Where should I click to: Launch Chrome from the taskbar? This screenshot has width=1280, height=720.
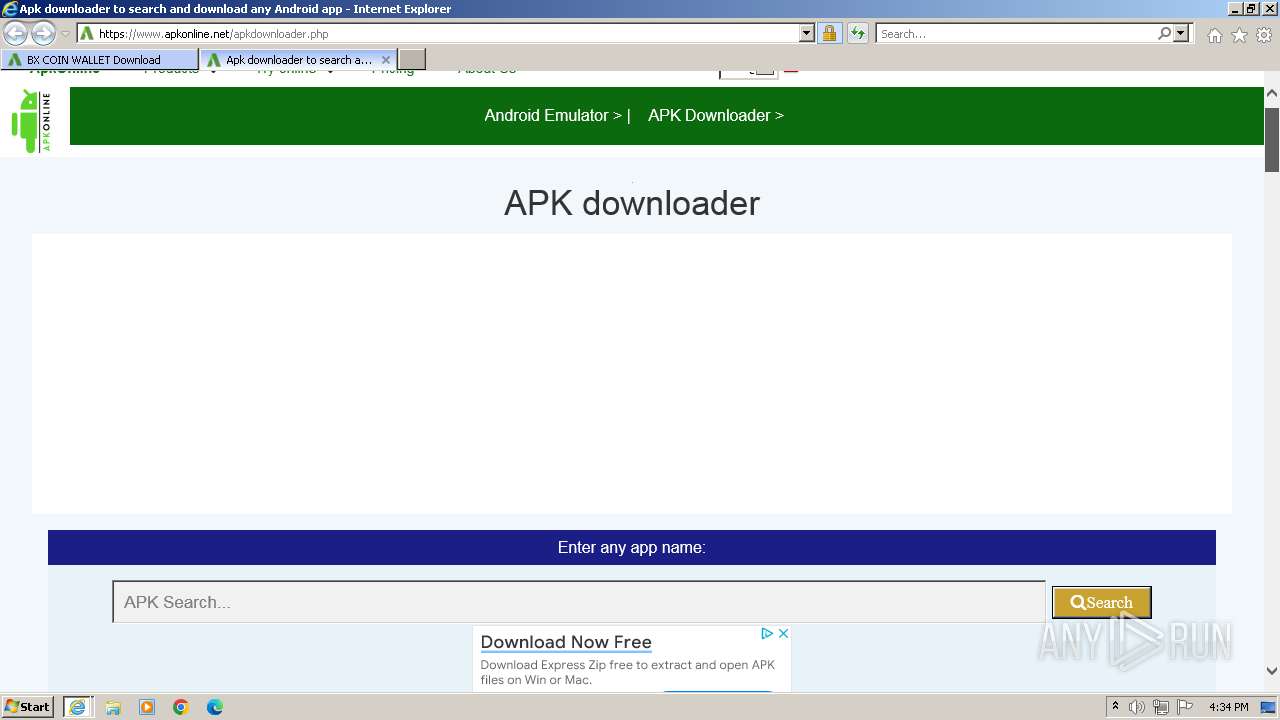[181, 707]
